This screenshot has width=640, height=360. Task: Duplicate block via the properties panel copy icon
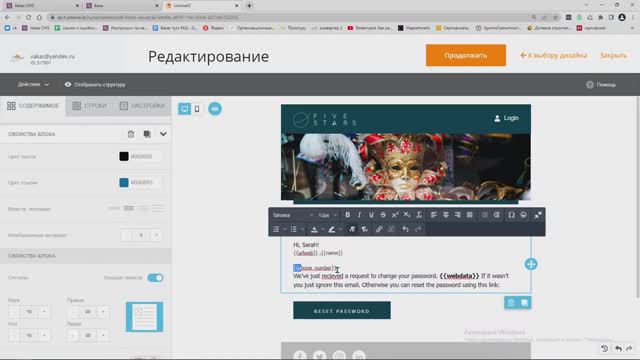[147, 134]
